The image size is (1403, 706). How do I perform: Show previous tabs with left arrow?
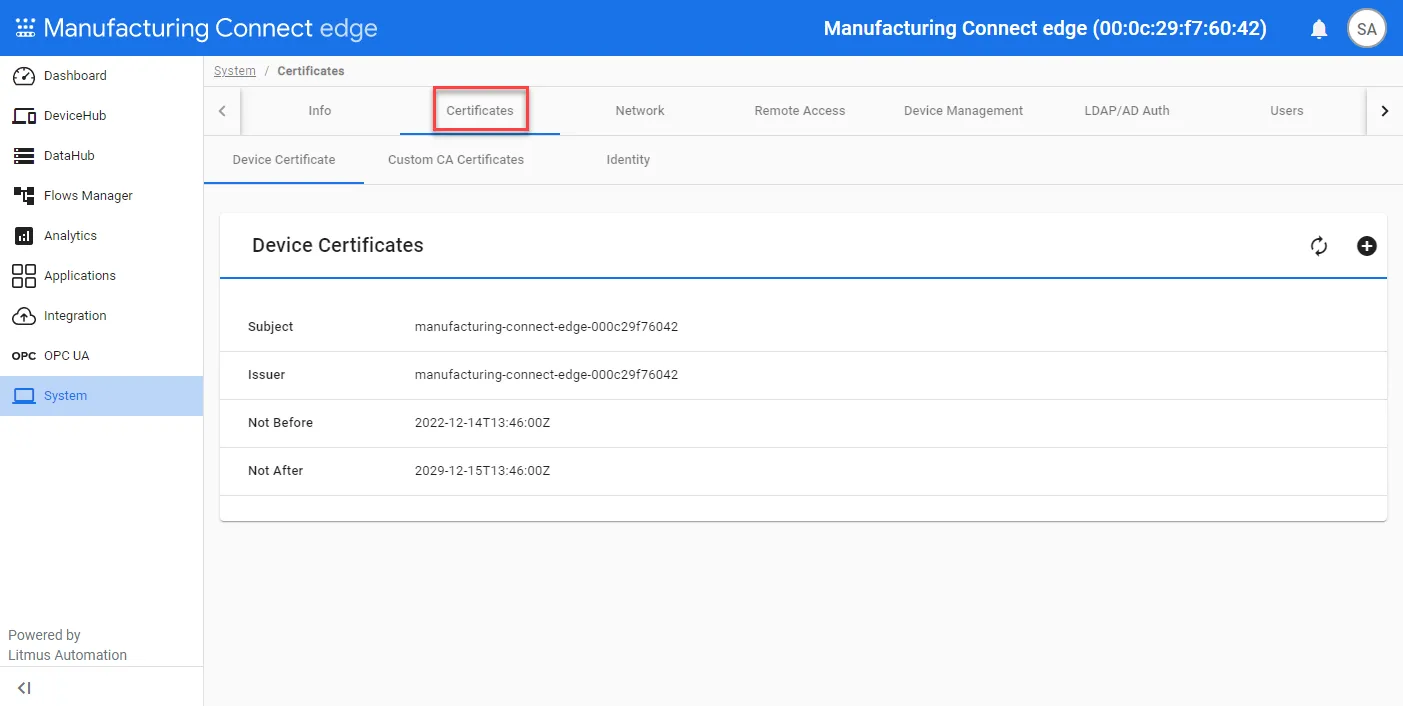[x=222, y=111]
